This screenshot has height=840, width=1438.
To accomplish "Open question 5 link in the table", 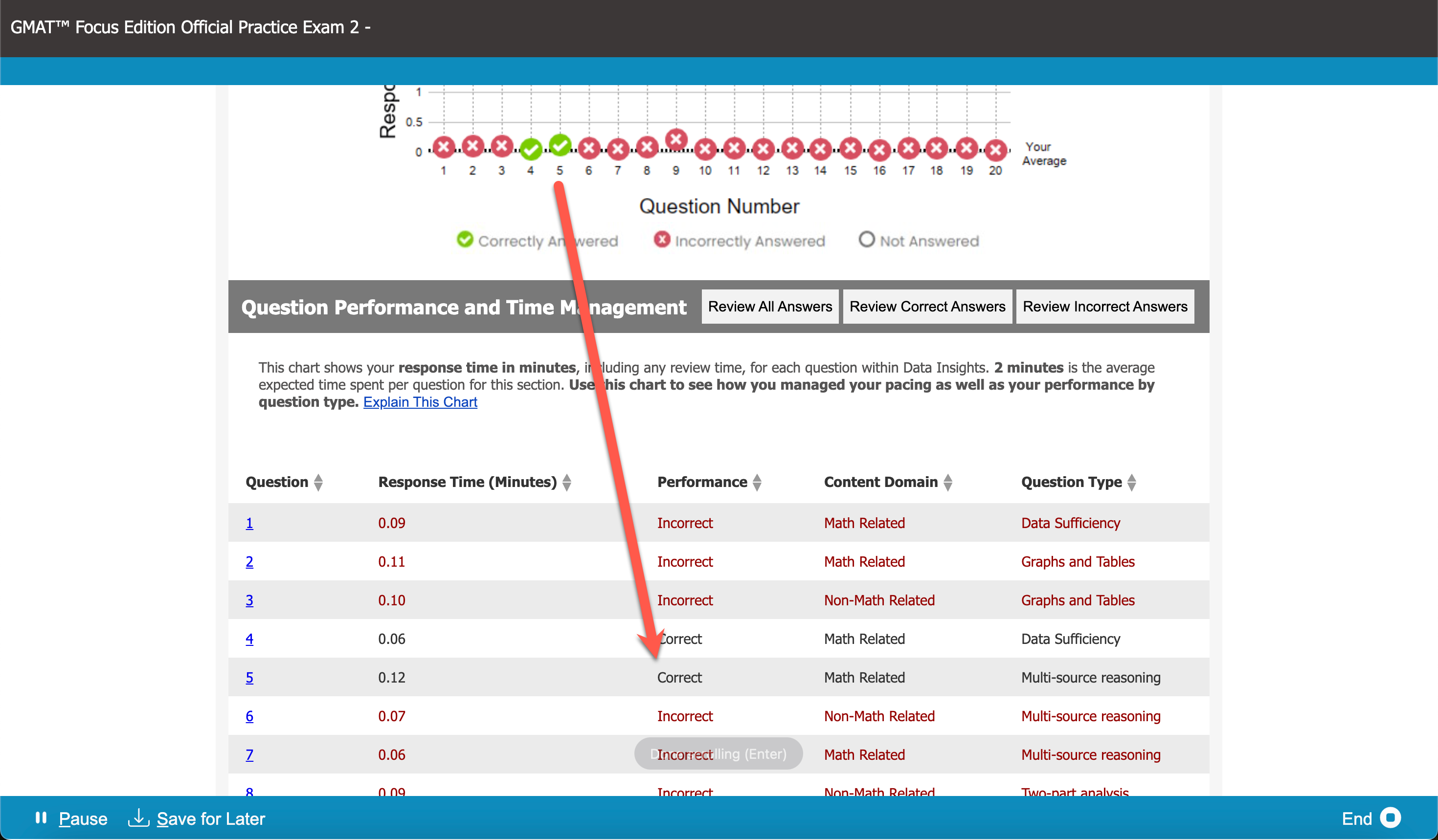I will point(249,678).
